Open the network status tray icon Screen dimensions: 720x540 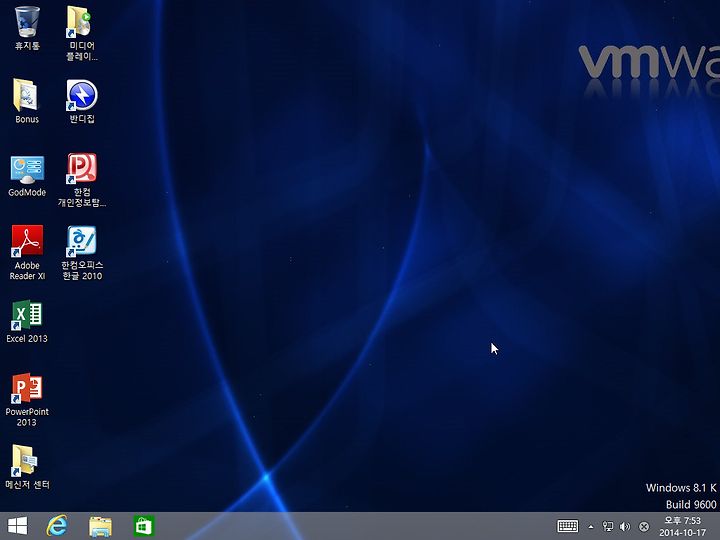pyautogui.click(x=608, y=527)
